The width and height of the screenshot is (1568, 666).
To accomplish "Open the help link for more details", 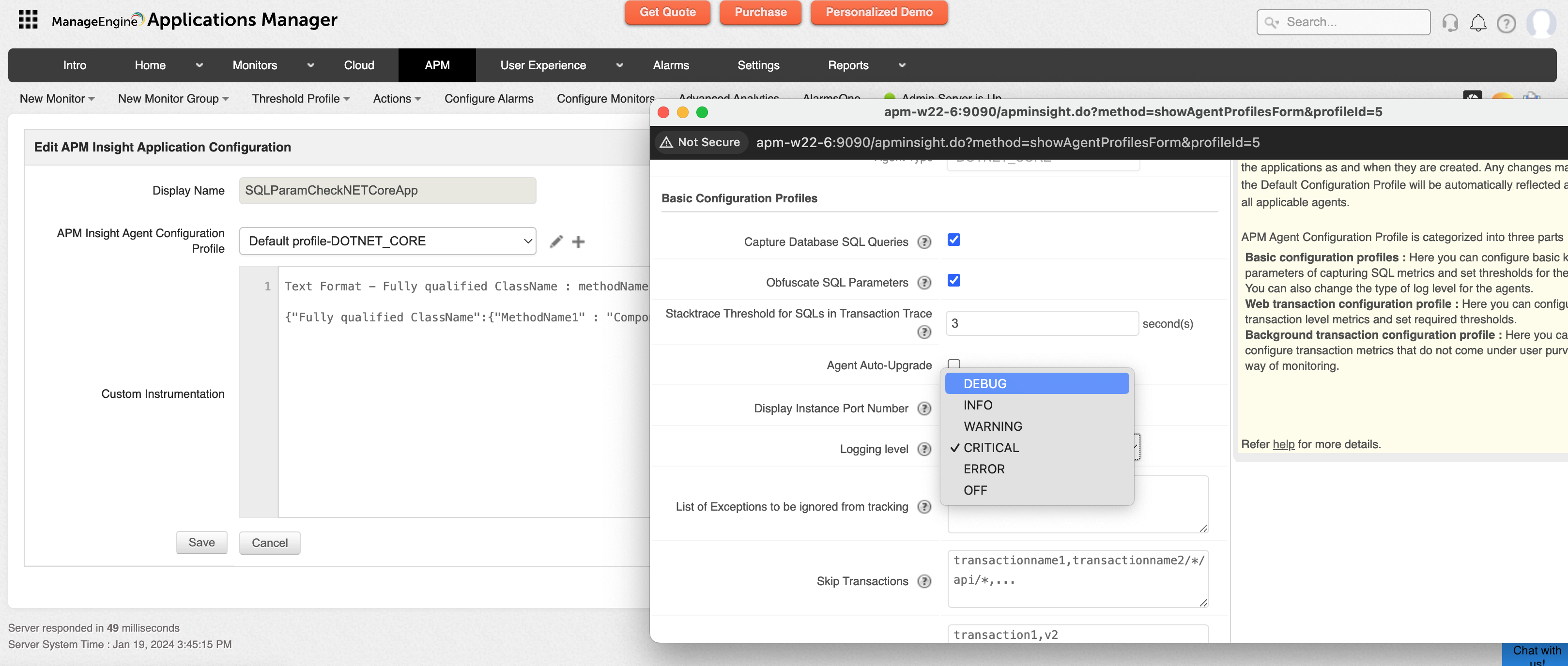I will [x=1283, y=444].
